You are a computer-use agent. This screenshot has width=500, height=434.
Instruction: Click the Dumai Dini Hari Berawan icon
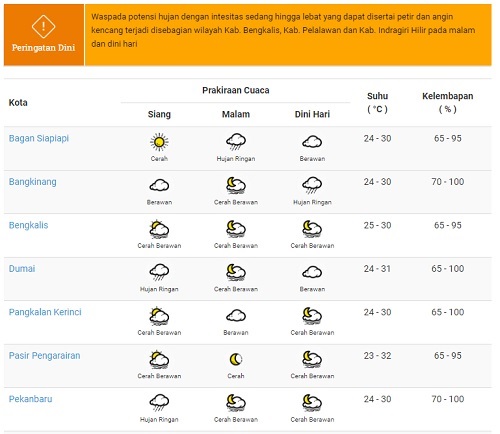coord(312,272)
